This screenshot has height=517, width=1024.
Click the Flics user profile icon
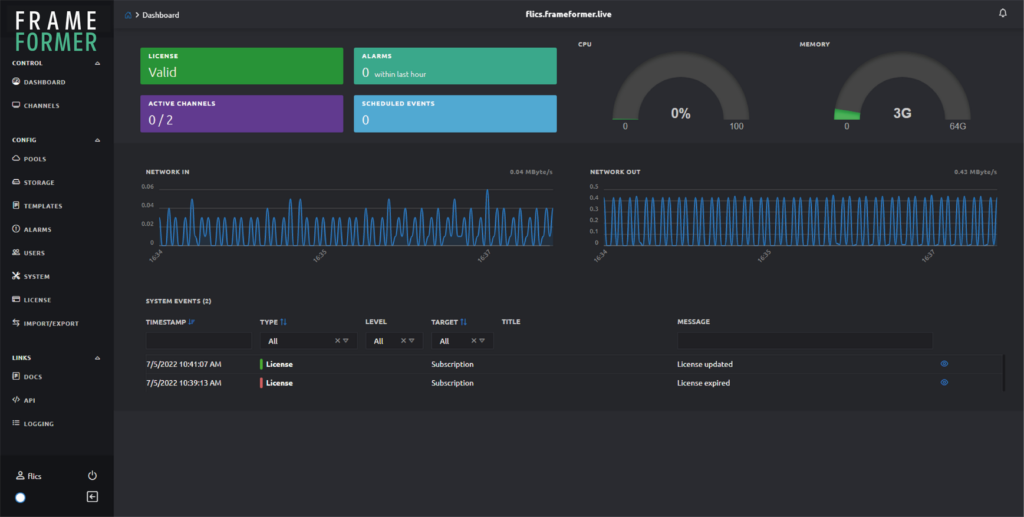(20, 476)
